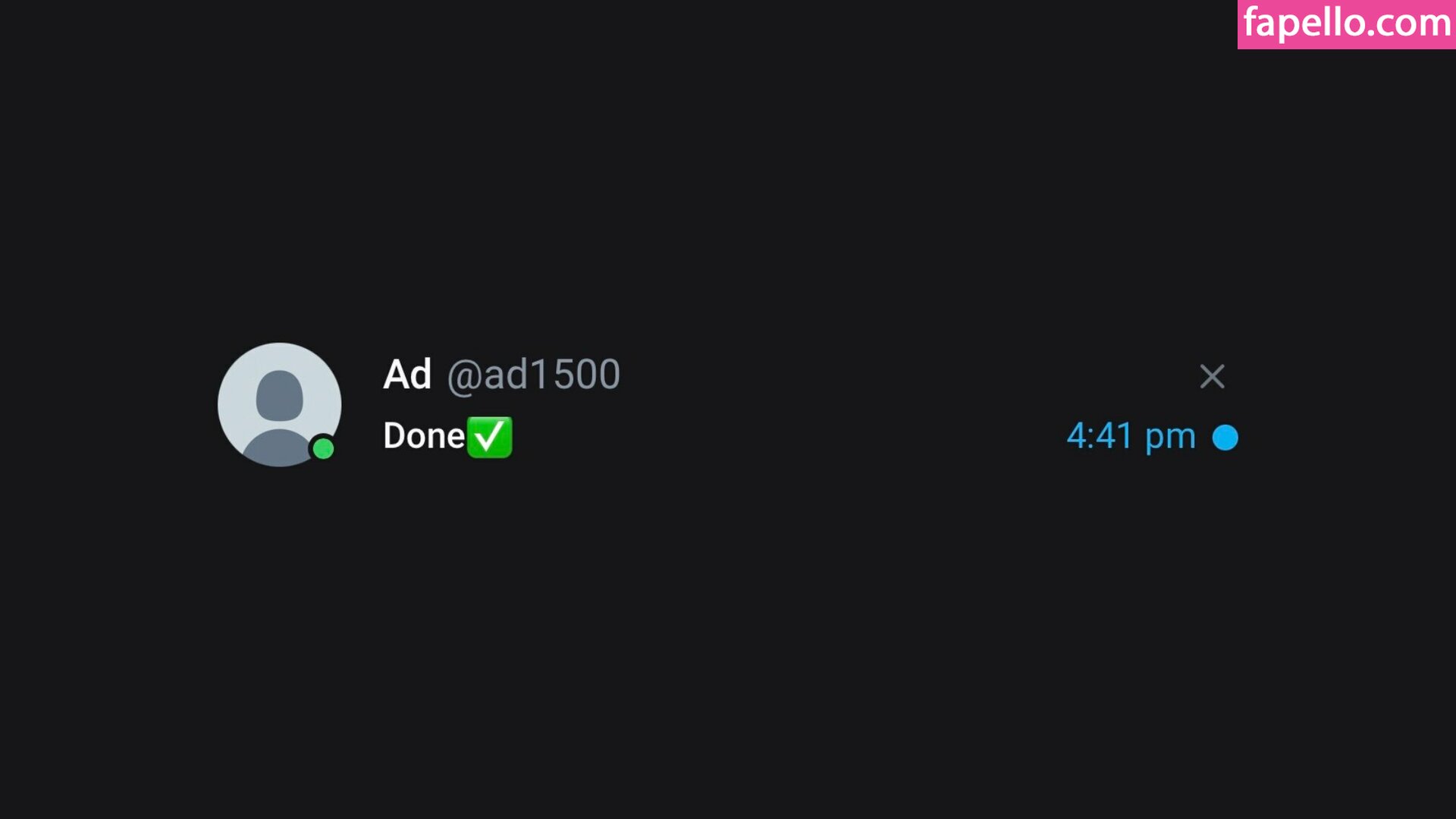Select the gray silhouette head in avatar
Viewport: 1456px width, 819px height.
coord(279,394)
